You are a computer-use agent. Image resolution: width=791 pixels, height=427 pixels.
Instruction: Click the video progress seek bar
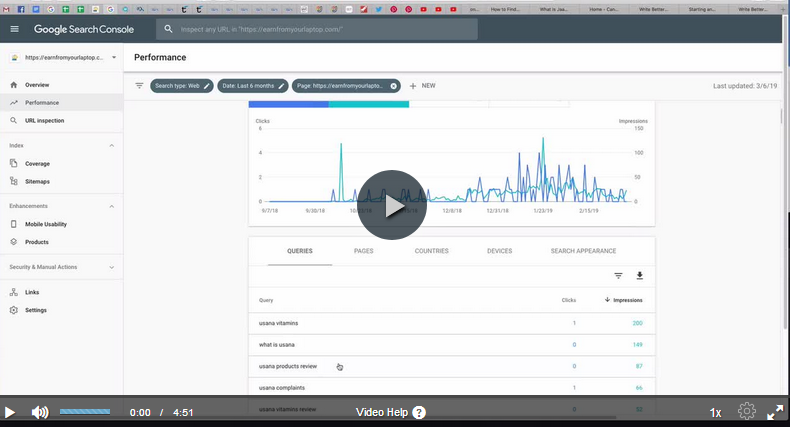(x=395, y=397)
